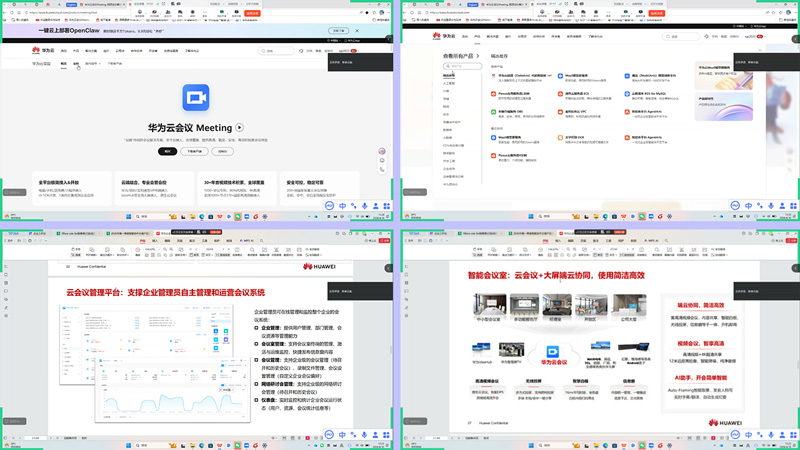Click the play icon beside 华为云会议 Meeting title
Screen dimensions: 800x450
pyautogui.click(x=240, y=128)
